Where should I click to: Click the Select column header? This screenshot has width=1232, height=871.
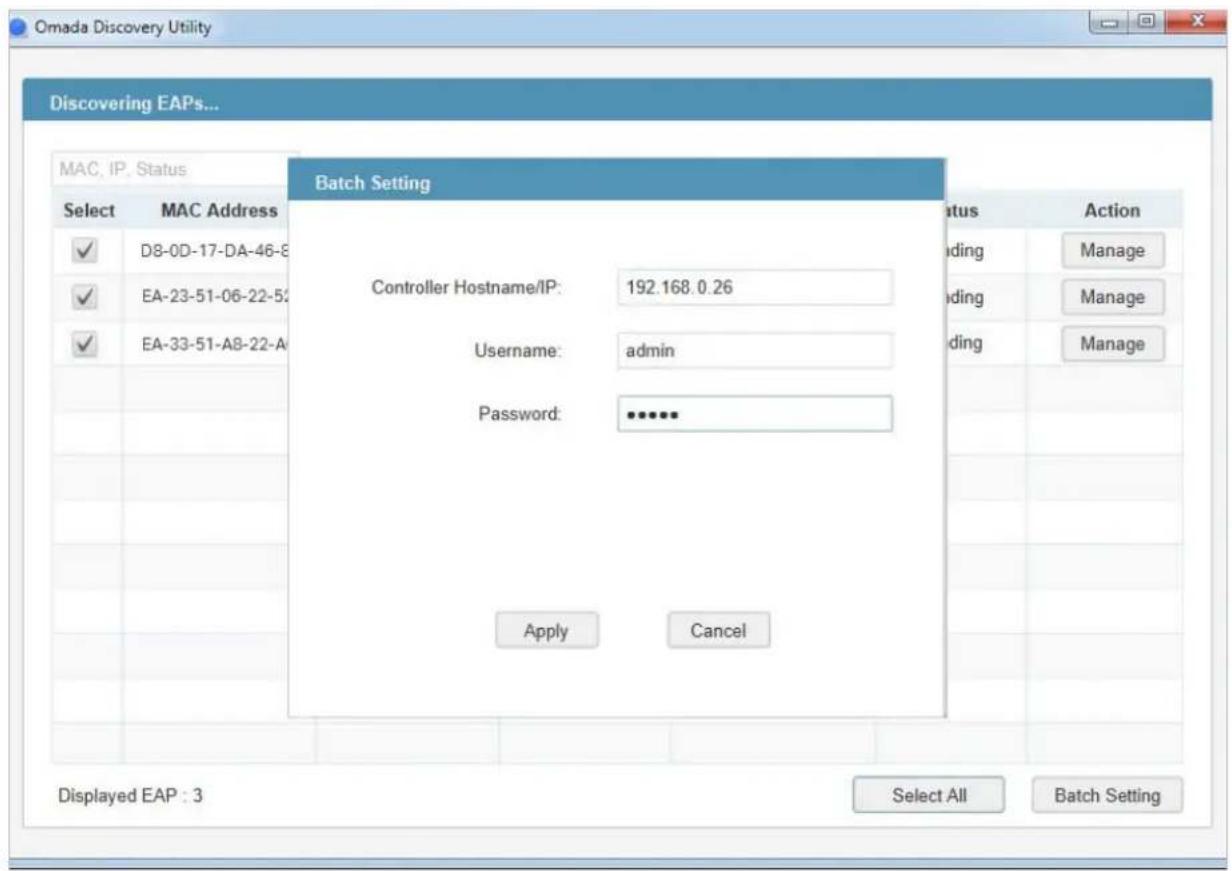pos(89,211)
